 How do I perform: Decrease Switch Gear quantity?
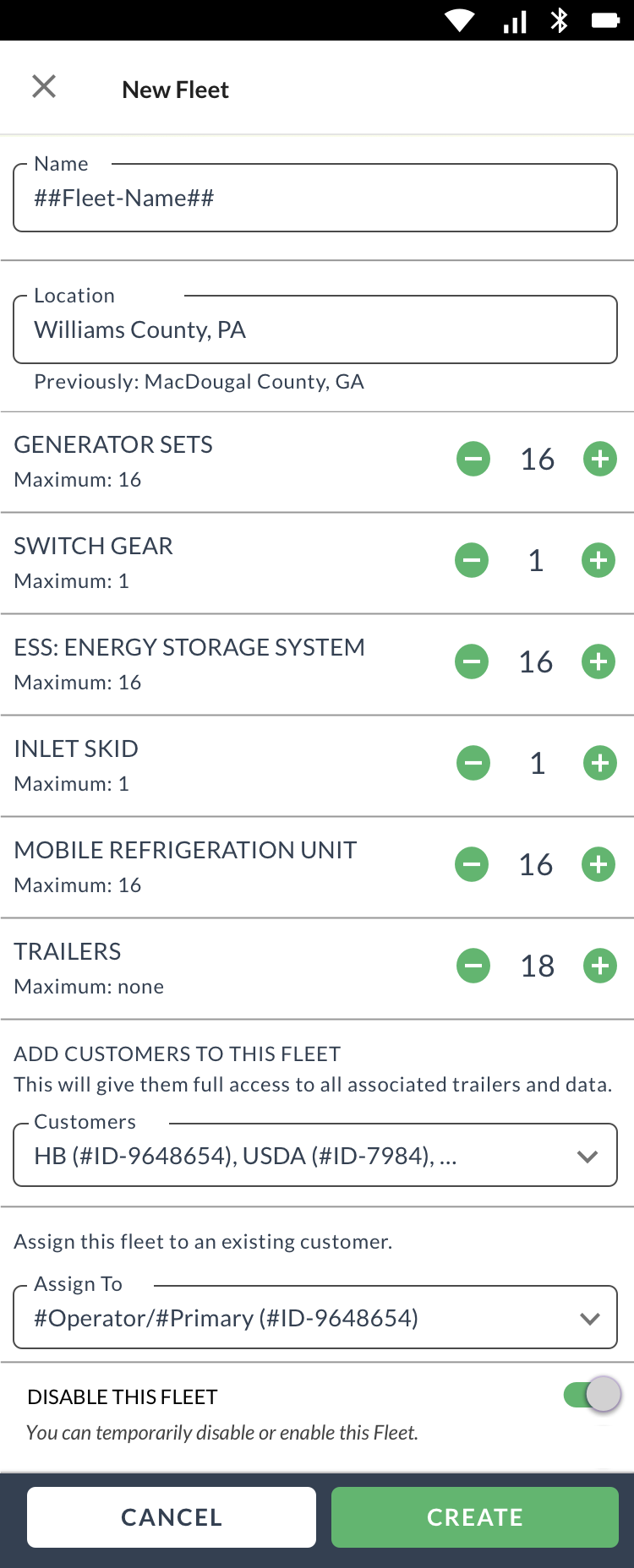point(472,560)
